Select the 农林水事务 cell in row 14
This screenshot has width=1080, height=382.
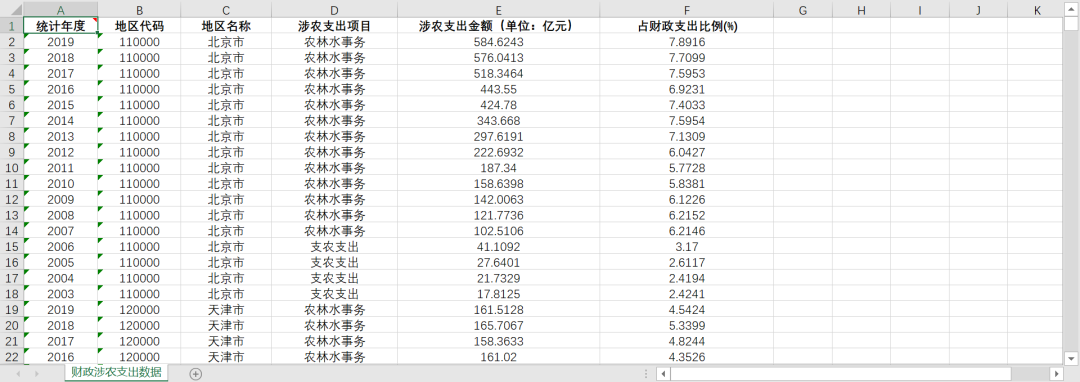[x=334, y=231]
